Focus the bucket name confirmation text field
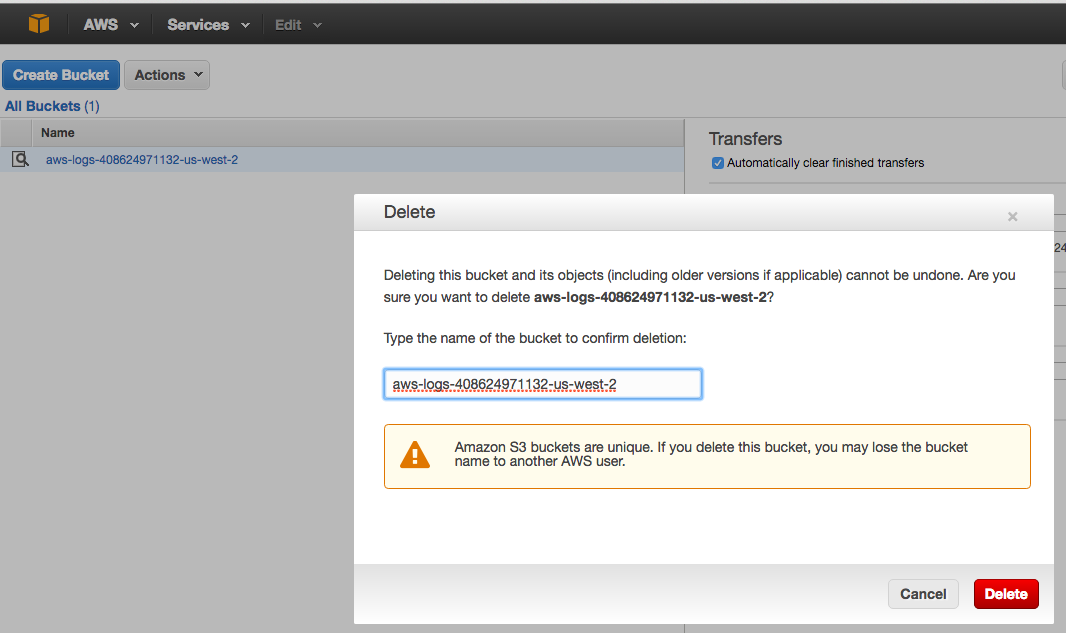Viewport: 1066px width, 633px height. pyautogui.click(x=542, y=384)
